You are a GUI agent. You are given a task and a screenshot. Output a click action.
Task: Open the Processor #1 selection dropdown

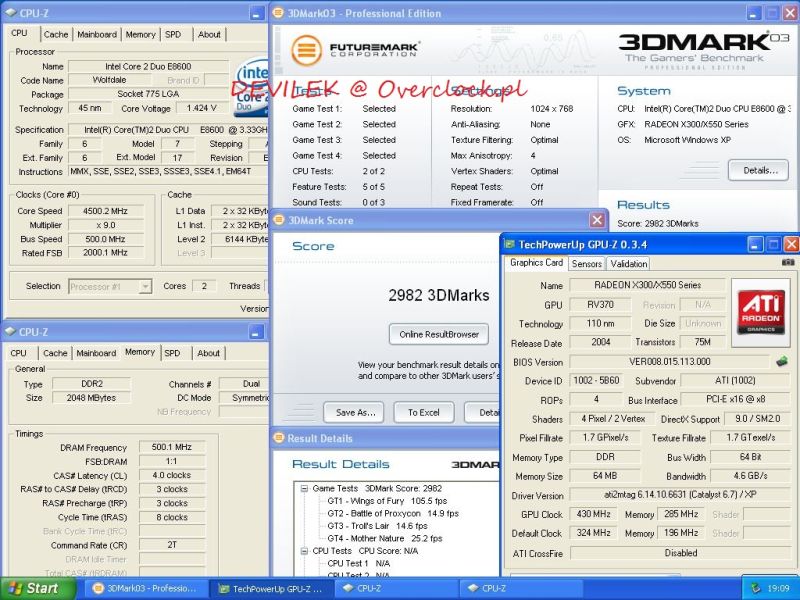[x=145, y=287]
